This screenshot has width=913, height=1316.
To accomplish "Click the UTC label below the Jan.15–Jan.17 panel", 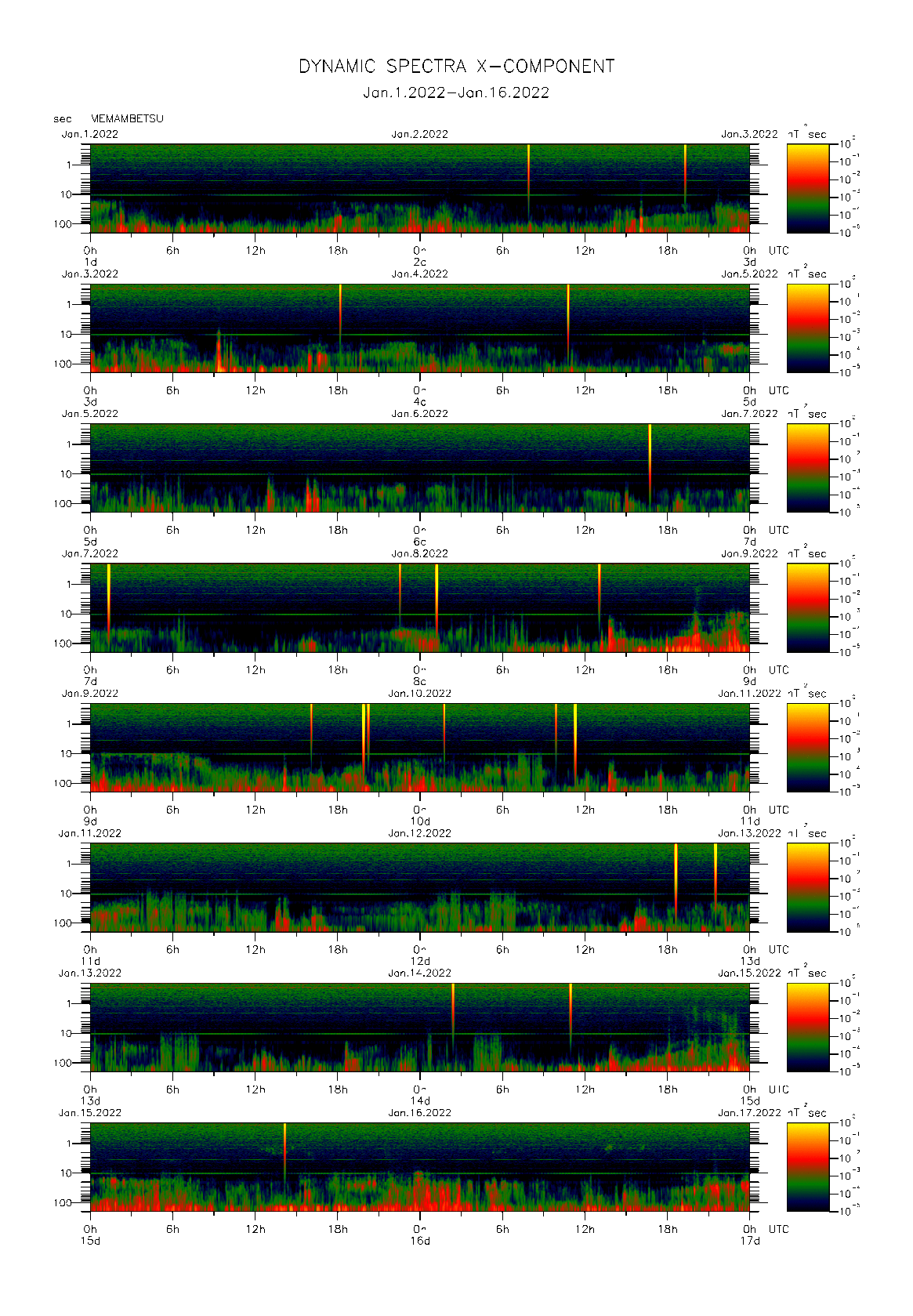I will pyautogui.click(x=778, y=1229).
